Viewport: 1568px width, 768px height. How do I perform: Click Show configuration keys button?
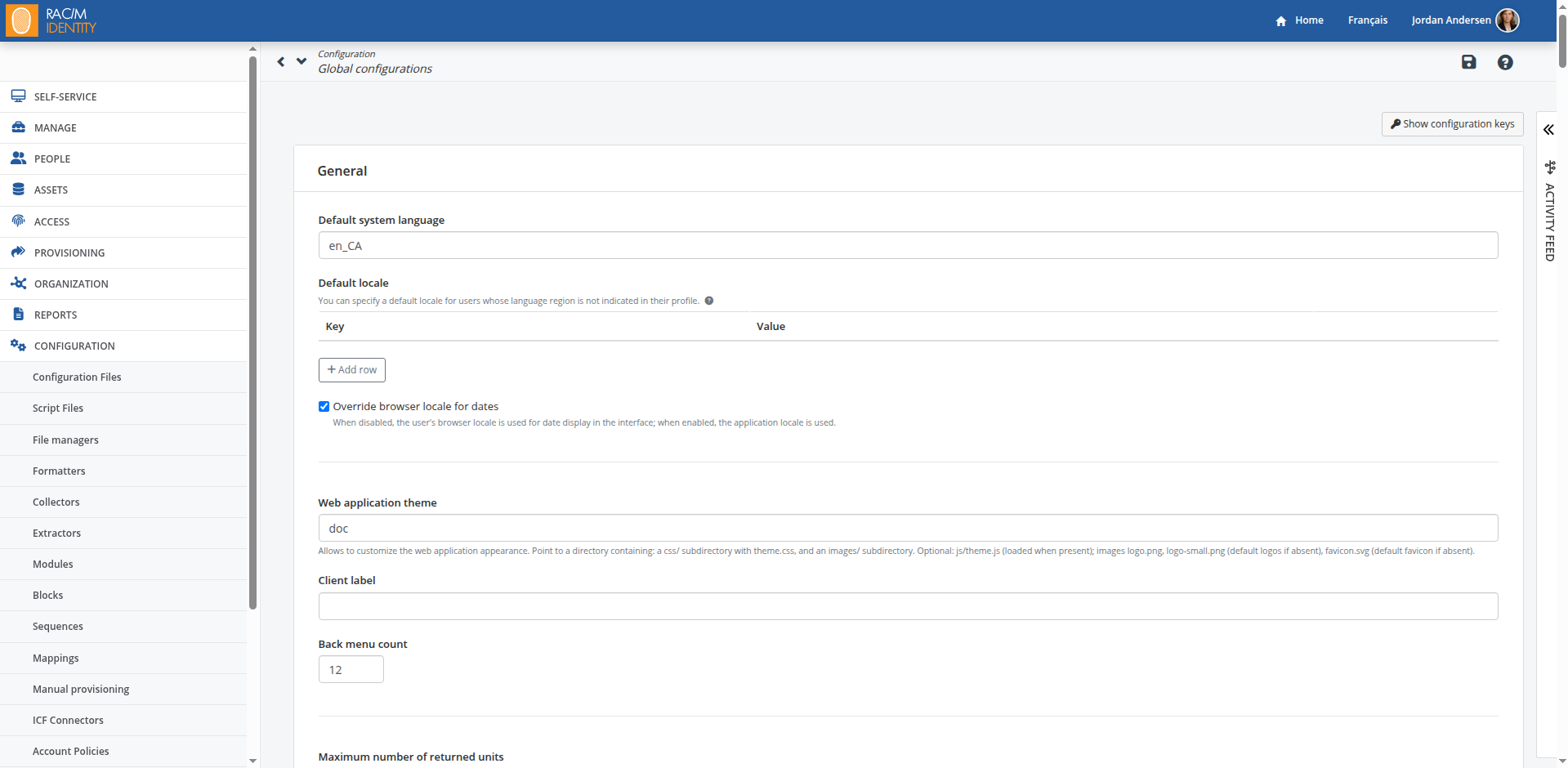pyautogui.click(x=1452, y=124)
